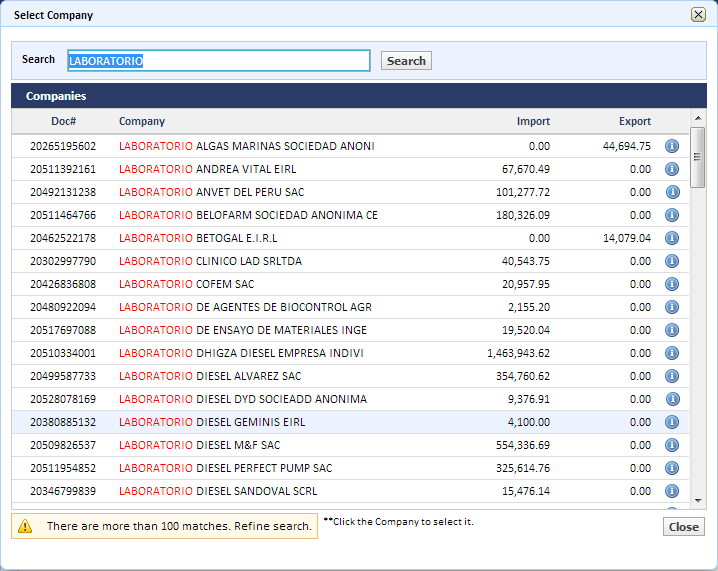
Task: Click Doc# 20511392161
Action: [x=63, y=169]
